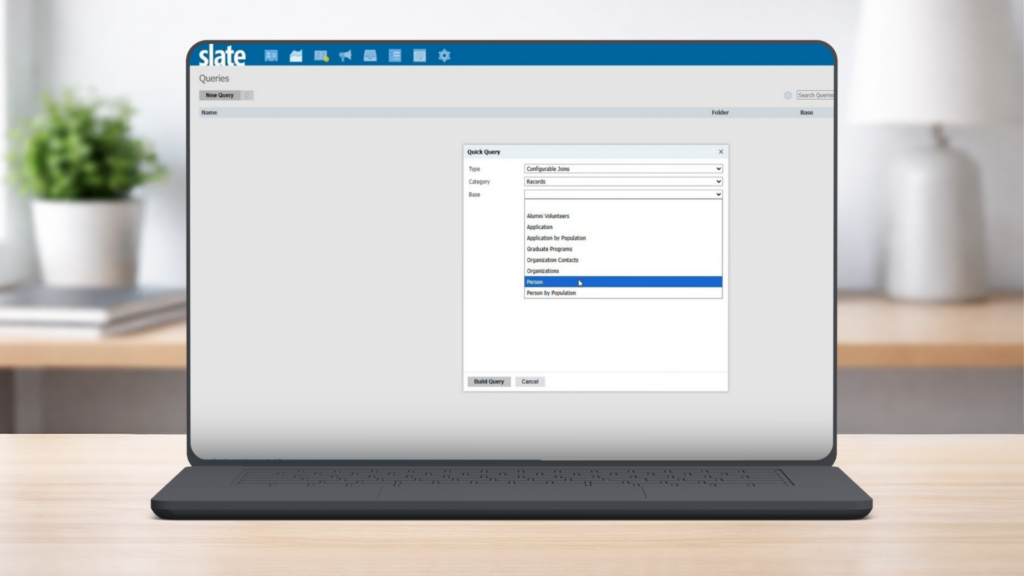Open the Database gear icon in navbar
Viewport: 1024px width, 576px height.
(x=444, y=56)
